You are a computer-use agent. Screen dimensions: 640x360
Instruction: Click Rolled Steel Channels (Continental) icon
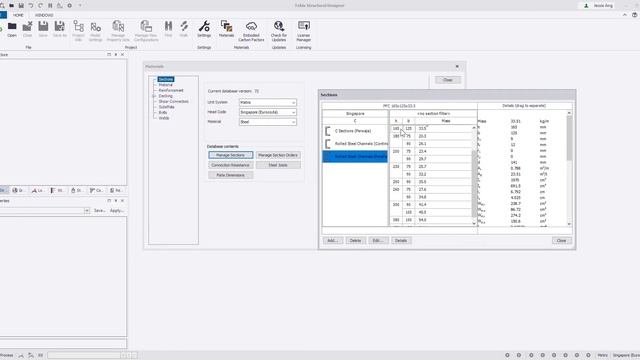coord(328,144)
